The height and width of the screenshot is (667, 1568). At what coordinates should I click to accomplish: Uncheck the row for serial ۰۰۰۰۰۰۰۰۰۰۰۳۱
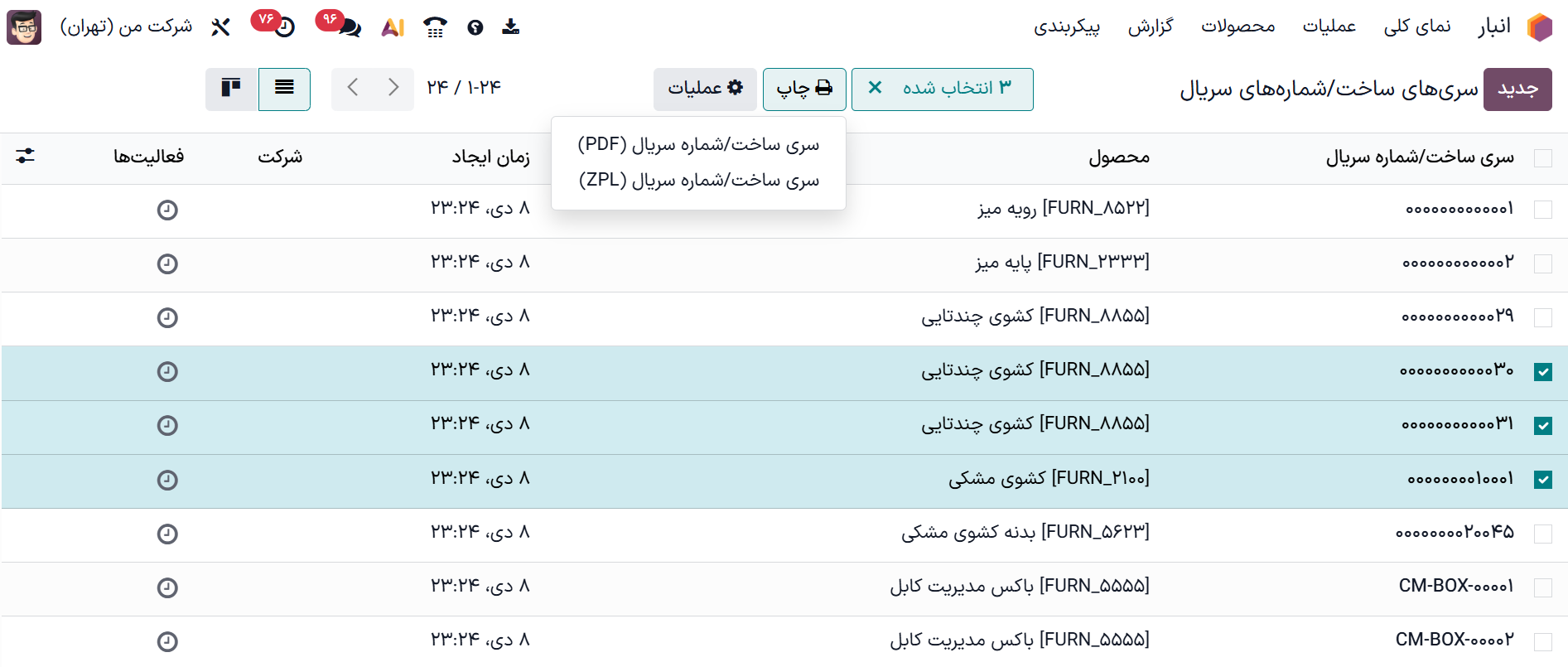pos(1542,426)
